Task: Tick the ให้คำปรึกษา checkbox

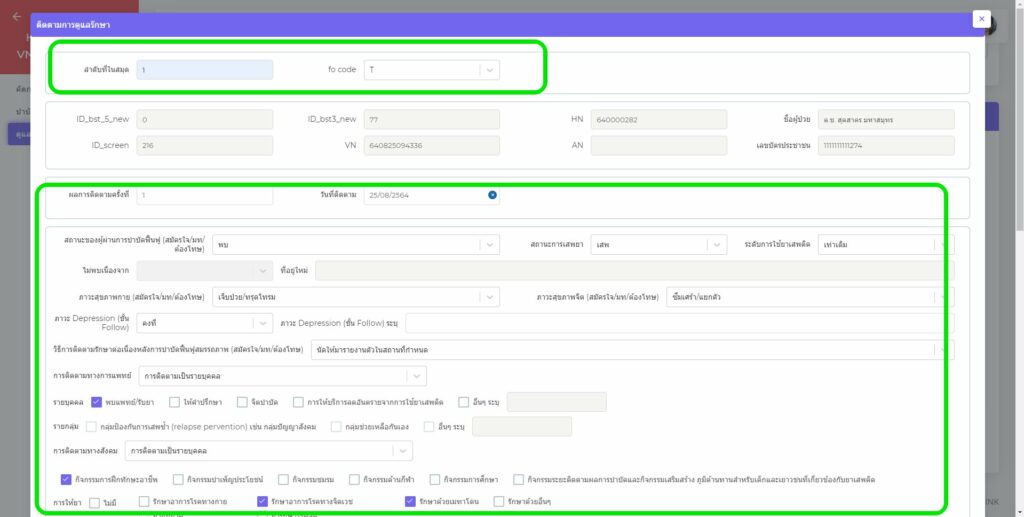Action: (175, 402)
